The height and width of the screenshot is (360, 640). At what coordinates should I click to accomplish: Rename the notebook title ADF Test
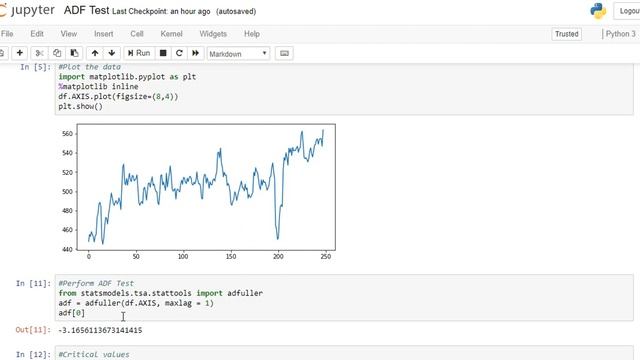point(87,10)
